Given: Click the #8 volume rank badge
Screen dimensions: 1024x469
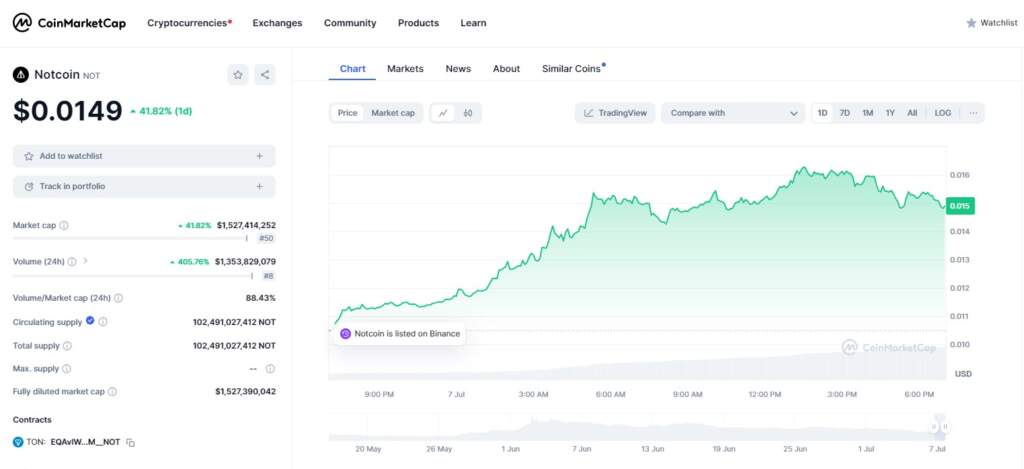Looking at the screenshot, I should (x=268, y=276).
